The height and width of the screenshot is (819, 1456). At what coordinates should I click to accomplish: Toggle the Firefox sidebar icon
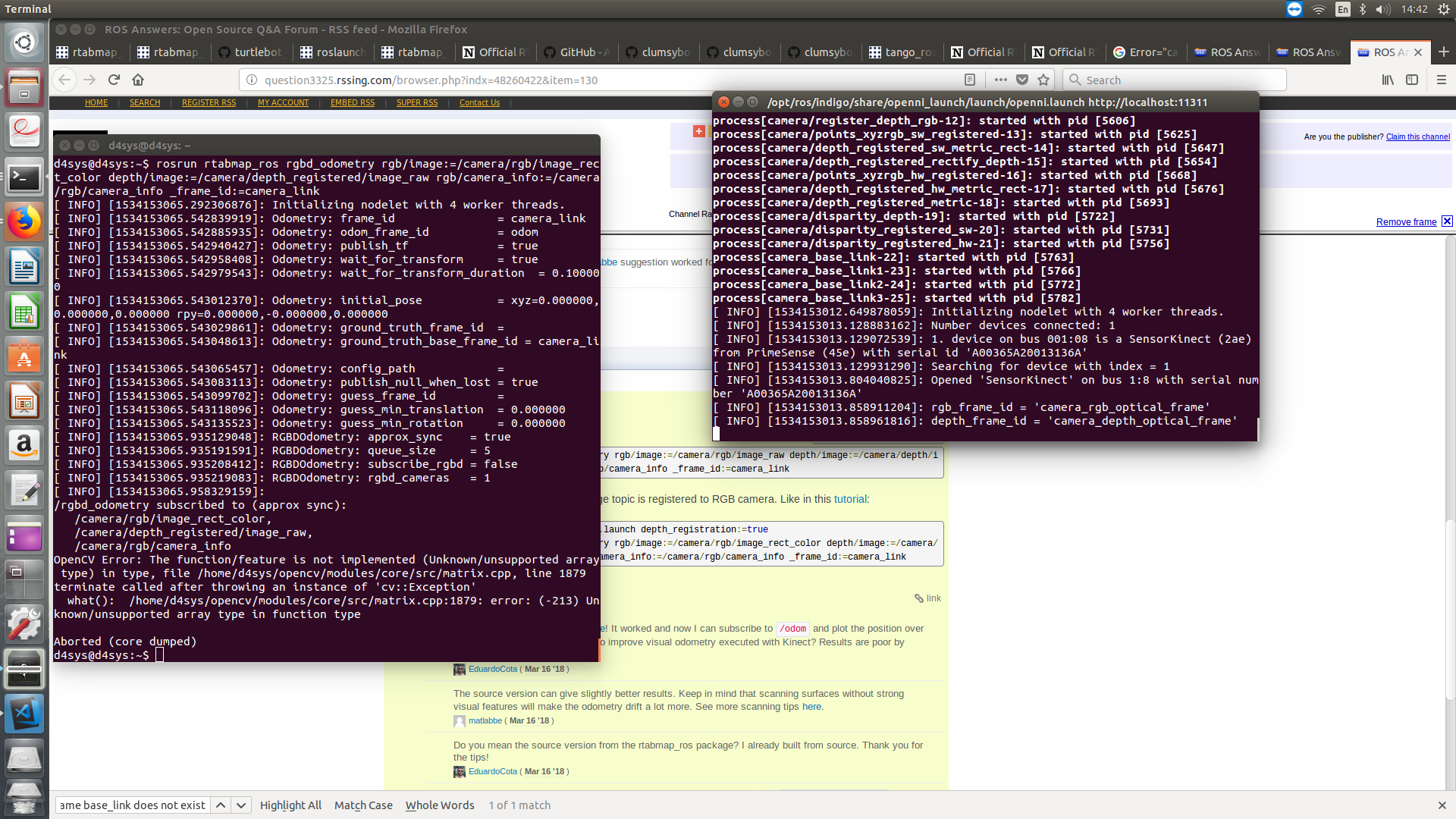click(1411, 80)
